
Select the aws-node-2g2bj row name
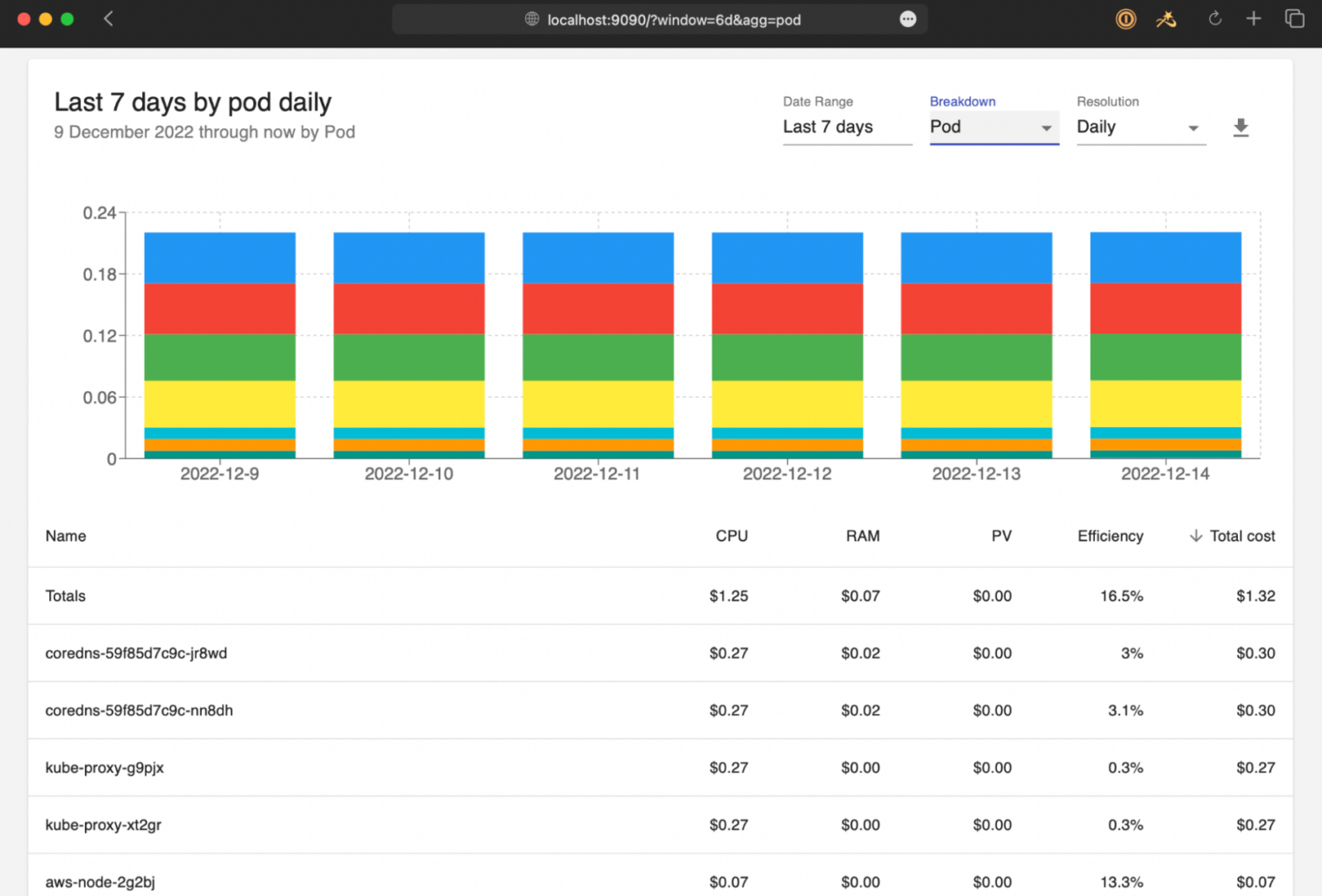click(x=100, y=882)
